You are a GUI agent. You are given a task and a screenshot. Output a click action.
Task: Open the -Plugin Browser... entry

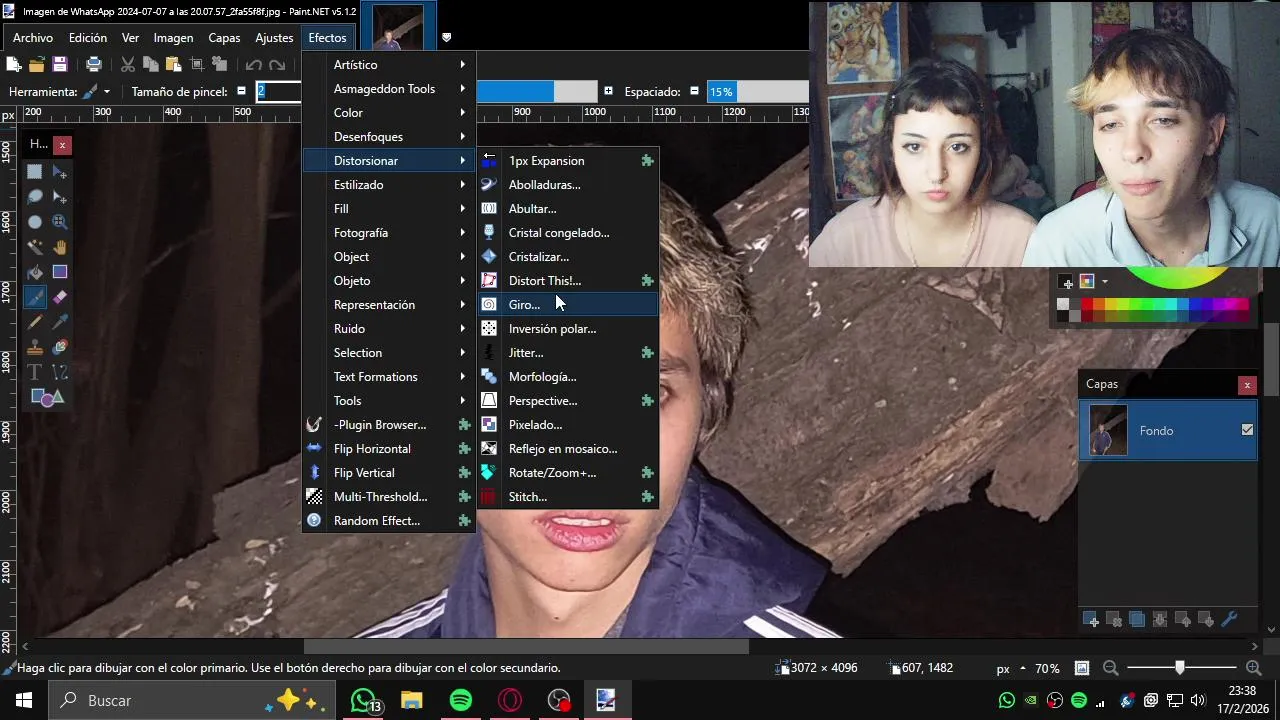click(x=389, y=425)
